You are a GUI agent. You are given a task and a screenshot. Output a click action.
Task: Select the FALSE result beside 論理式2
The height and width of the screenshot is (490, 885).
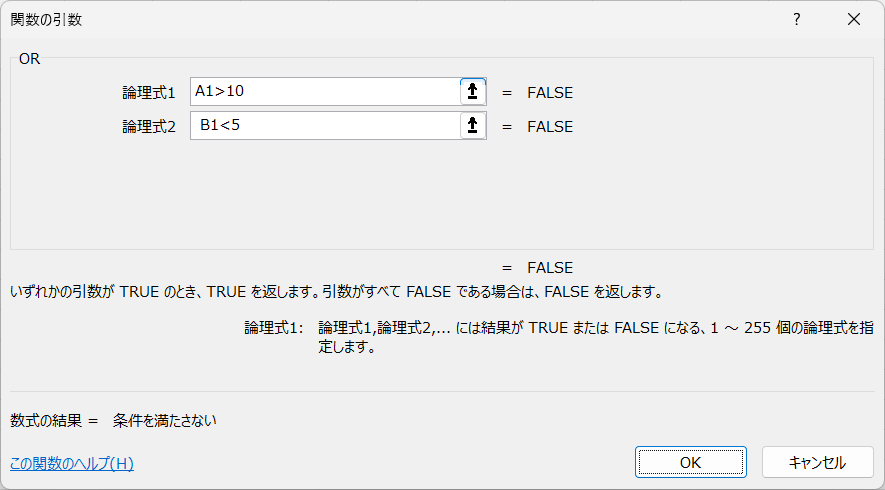click(550, 126)
